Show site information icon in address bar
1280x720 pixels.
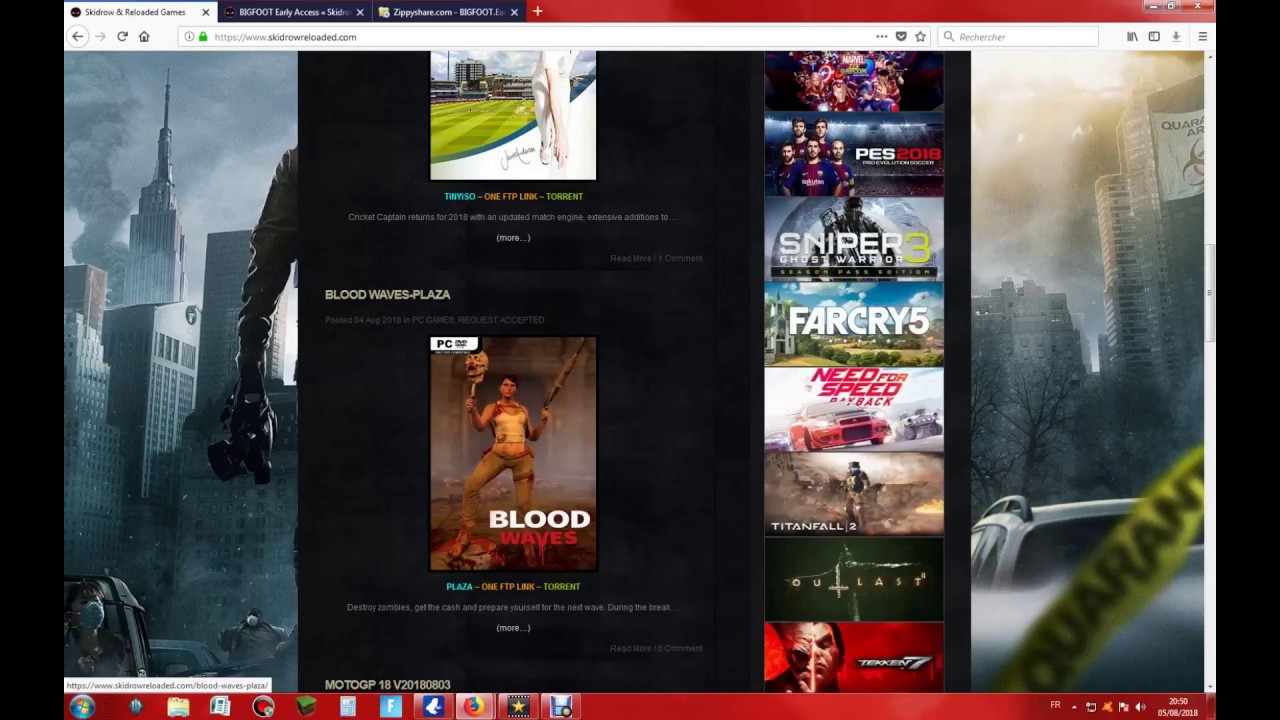coord(188,37)
